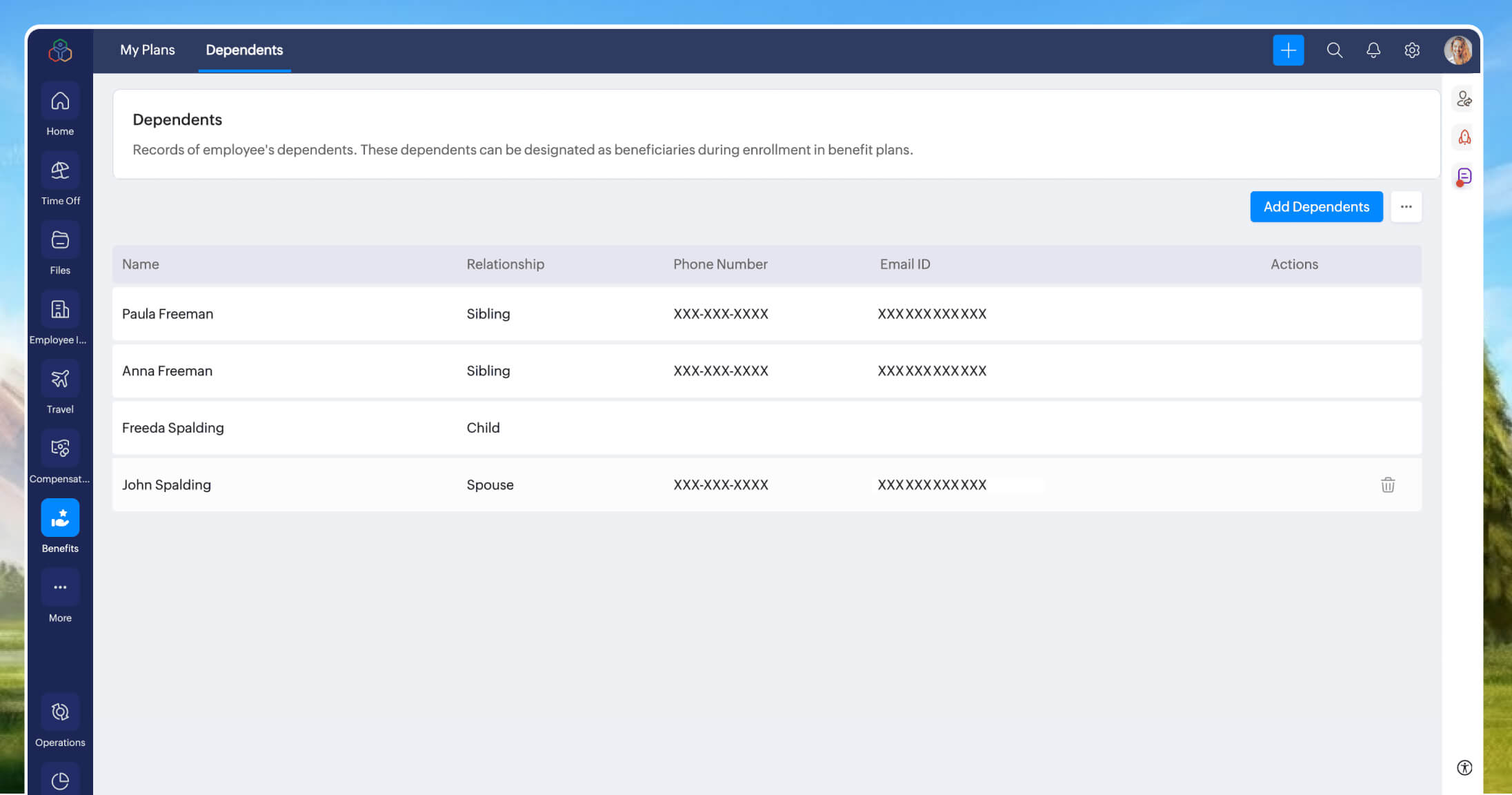Open the Time Off module
Viewport: 1512px width, 795px height.
(60, 170)
